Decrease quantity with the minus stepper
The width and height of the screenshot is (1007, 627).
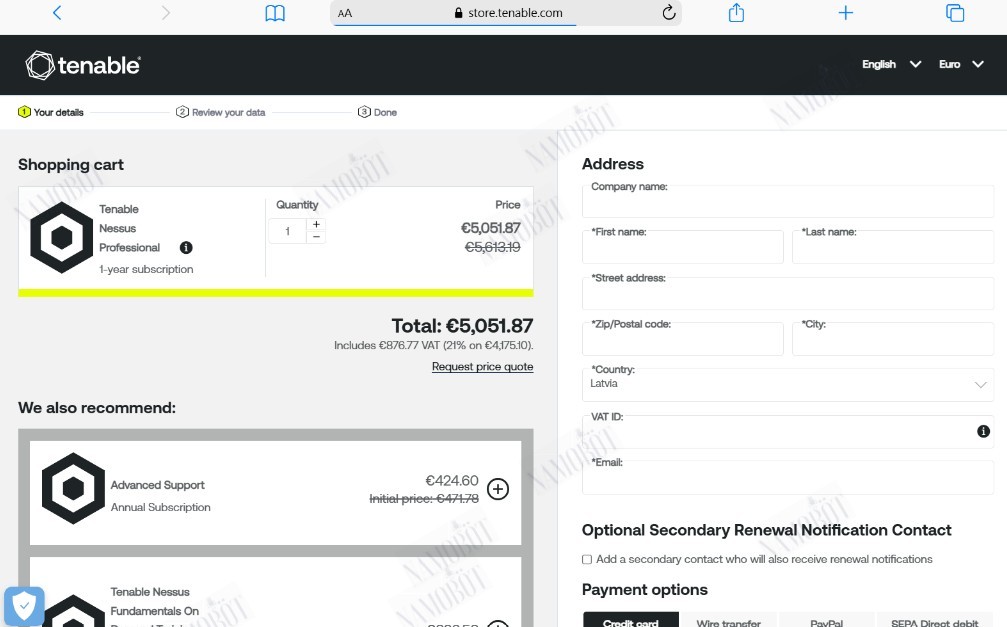(x=316, y=237)
